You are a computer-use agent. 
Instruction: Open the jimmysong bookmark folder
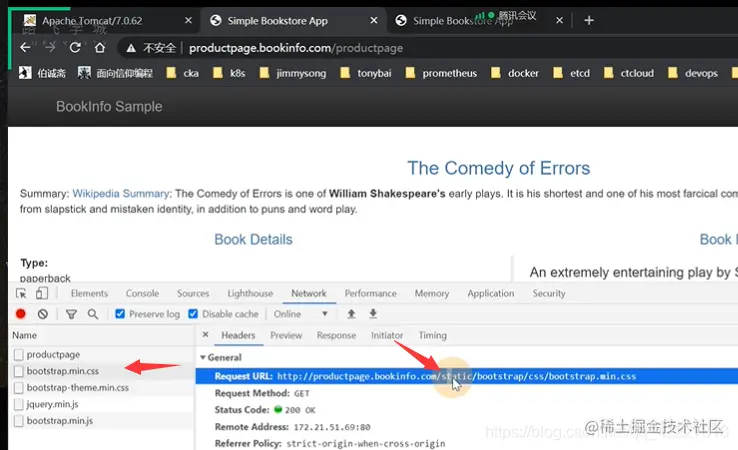(x=293, y=73)
